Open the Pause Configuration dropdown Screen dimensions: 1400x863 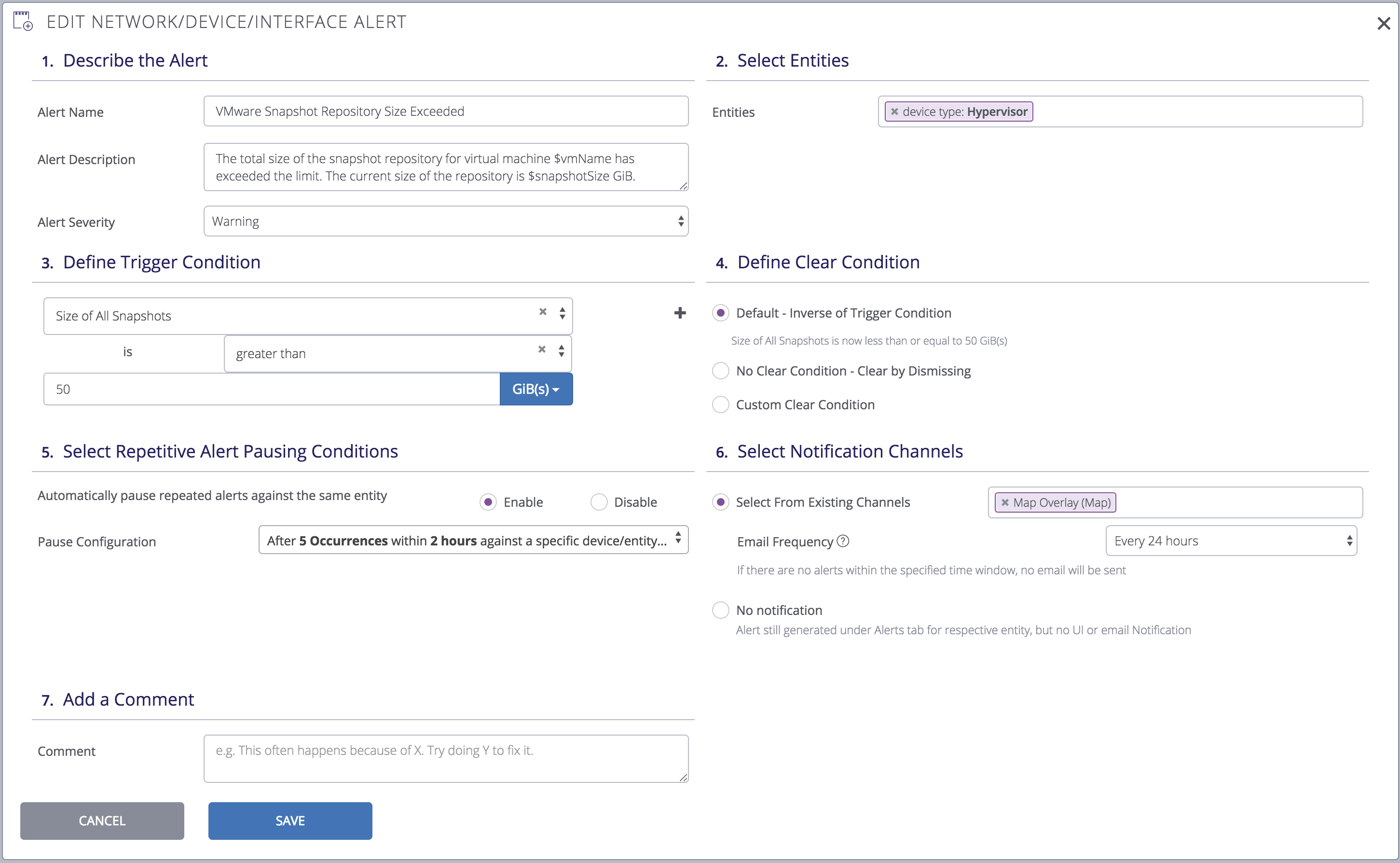(474, 541)
